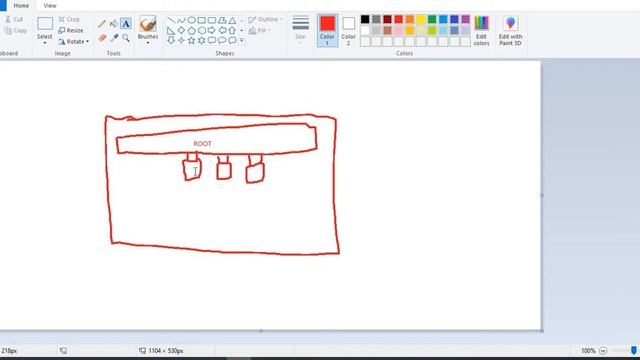Viewport: 640px width, 360px height.
Task: Pick the orange color swatch
Action: pos(409,19)
